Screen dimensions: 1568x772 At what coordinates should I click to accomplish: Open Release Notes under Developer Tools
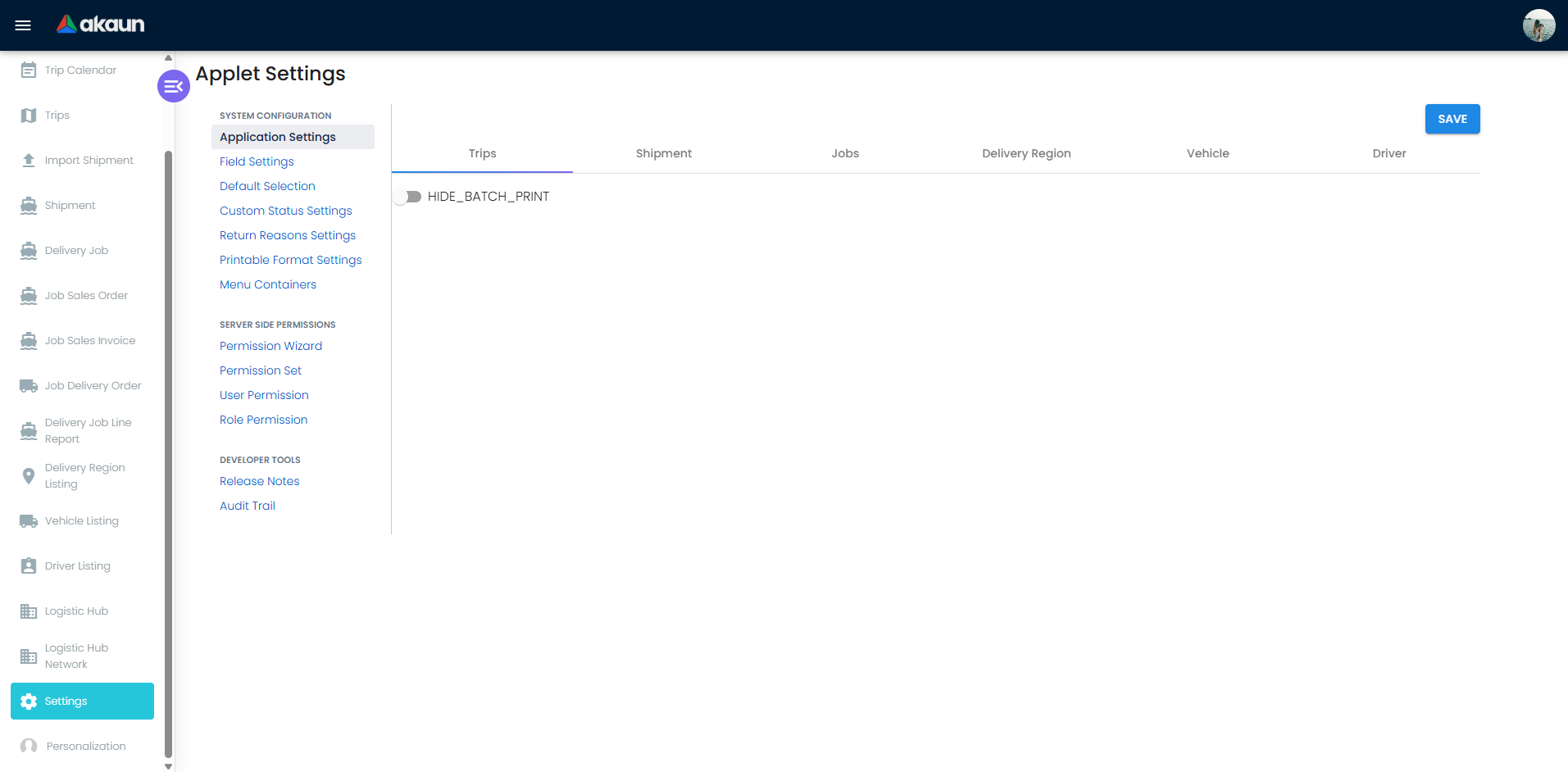pos(259,481)
